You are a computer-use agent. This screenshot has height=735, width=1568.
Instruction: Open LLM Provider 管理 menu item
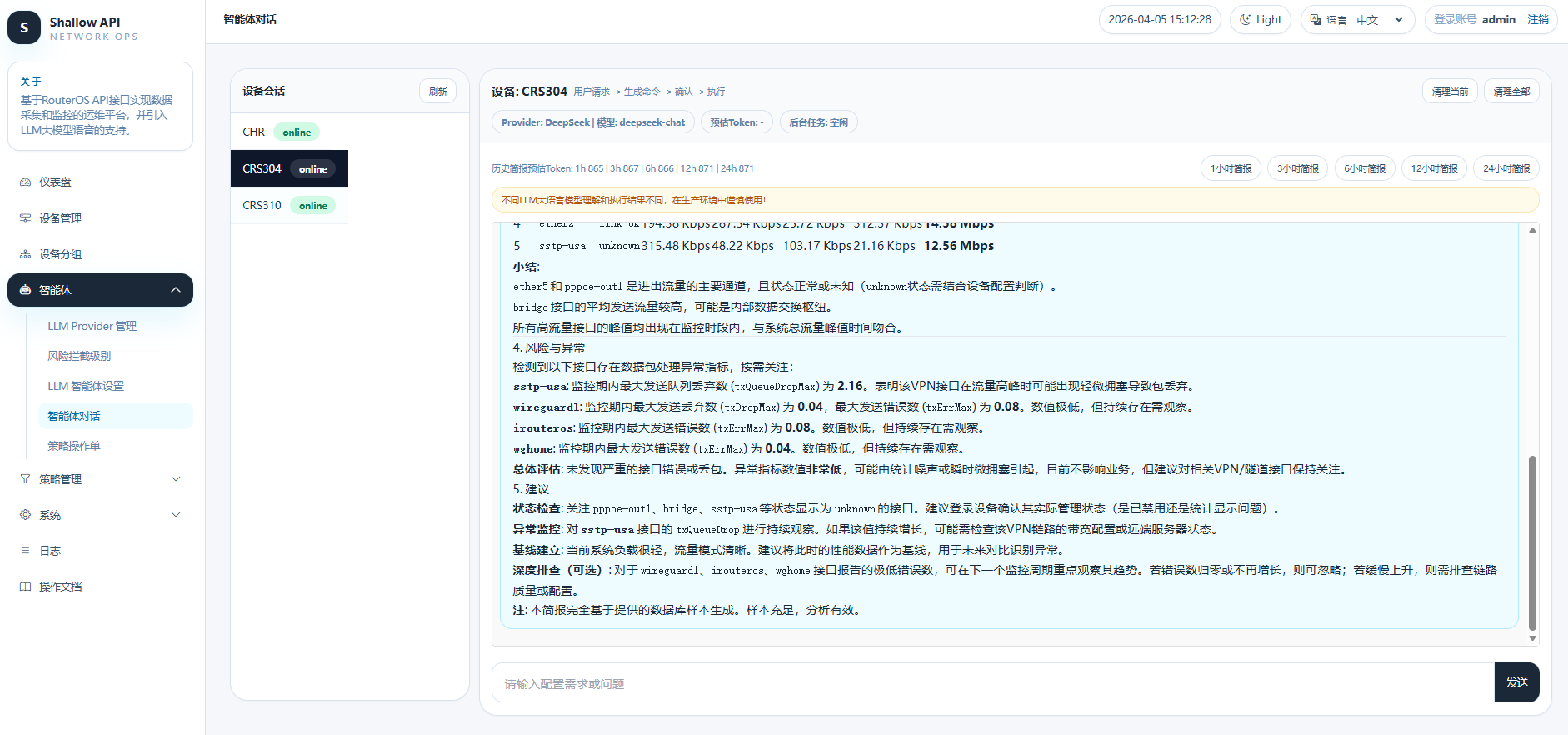point(92,326)
